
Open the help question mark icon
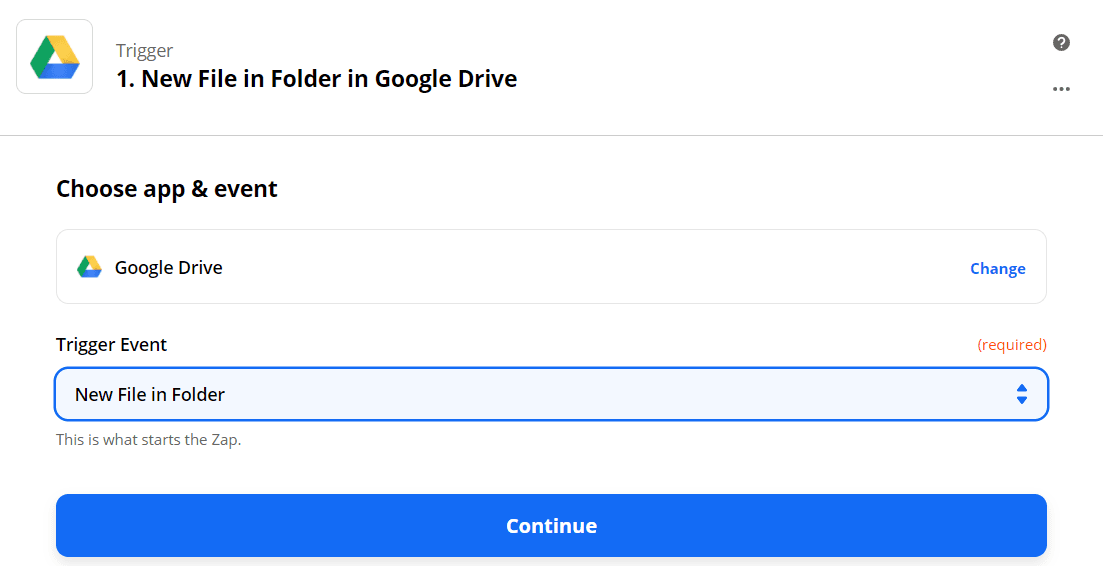[x=1061, y=43]
